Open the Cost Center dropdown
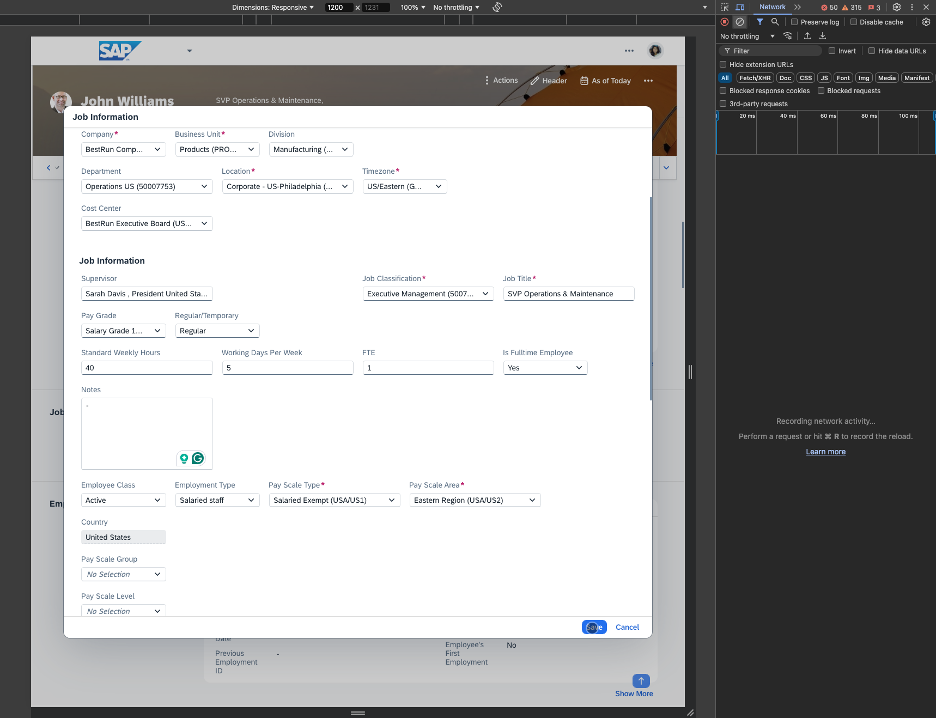936x718 pixels. pos(146,223)
